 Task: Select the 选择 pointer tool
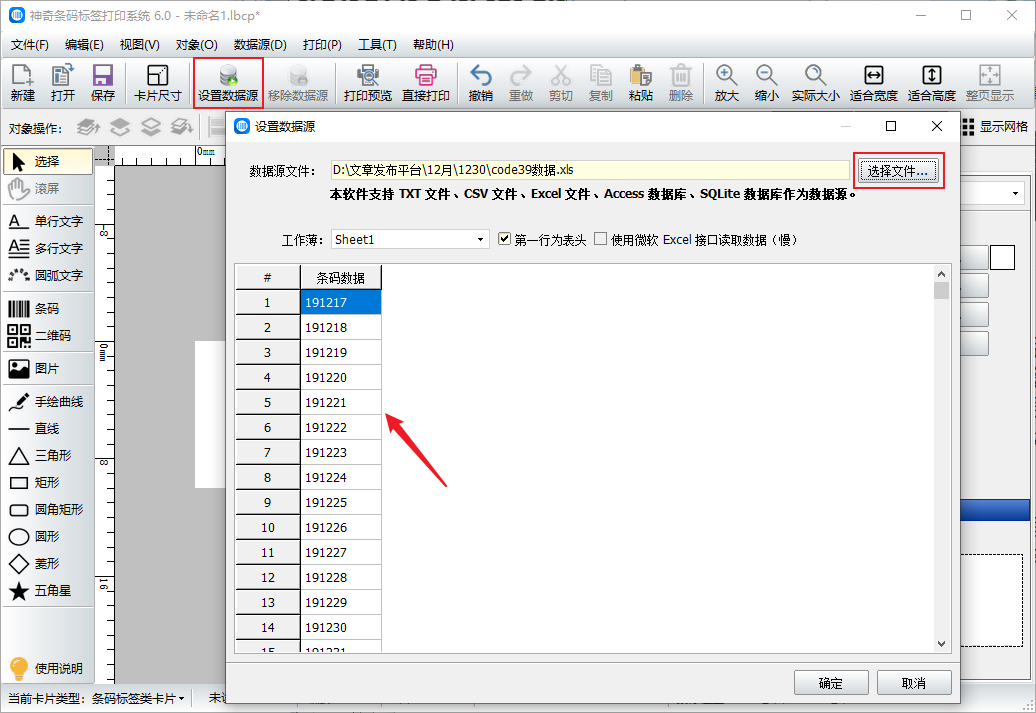(x=48, y=161)
